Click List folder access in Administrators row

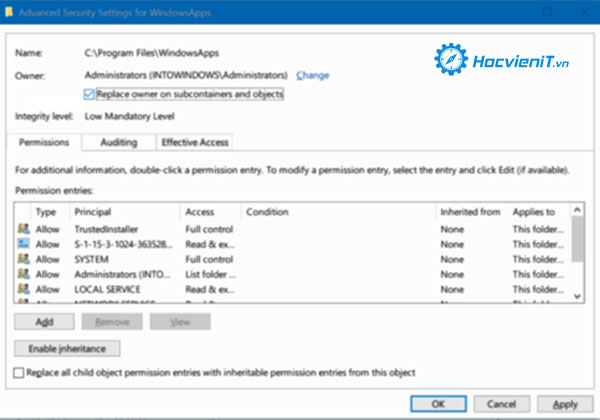tap(210, 274)
